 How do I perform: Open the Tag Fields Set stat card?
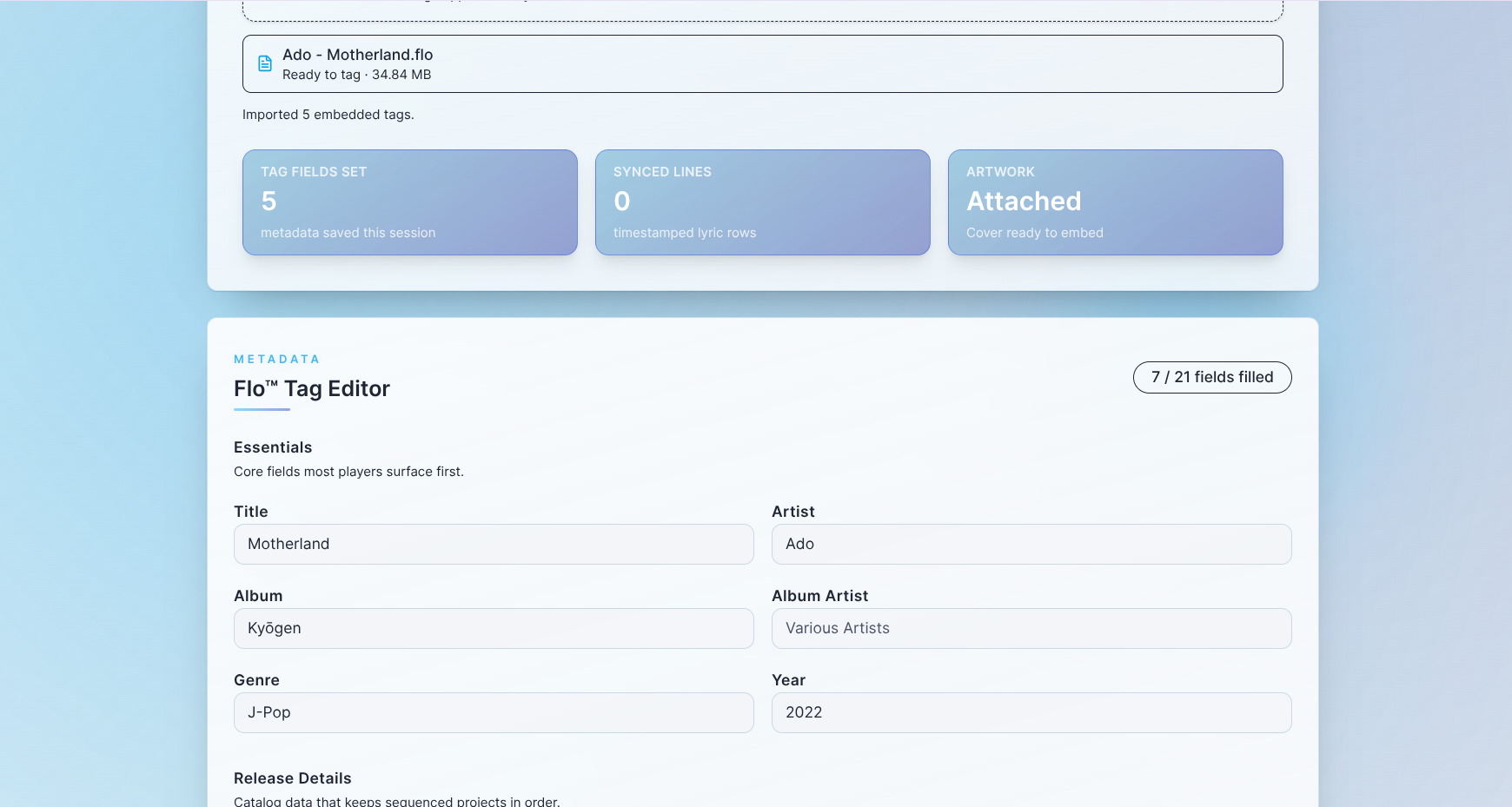coord(409,202)
